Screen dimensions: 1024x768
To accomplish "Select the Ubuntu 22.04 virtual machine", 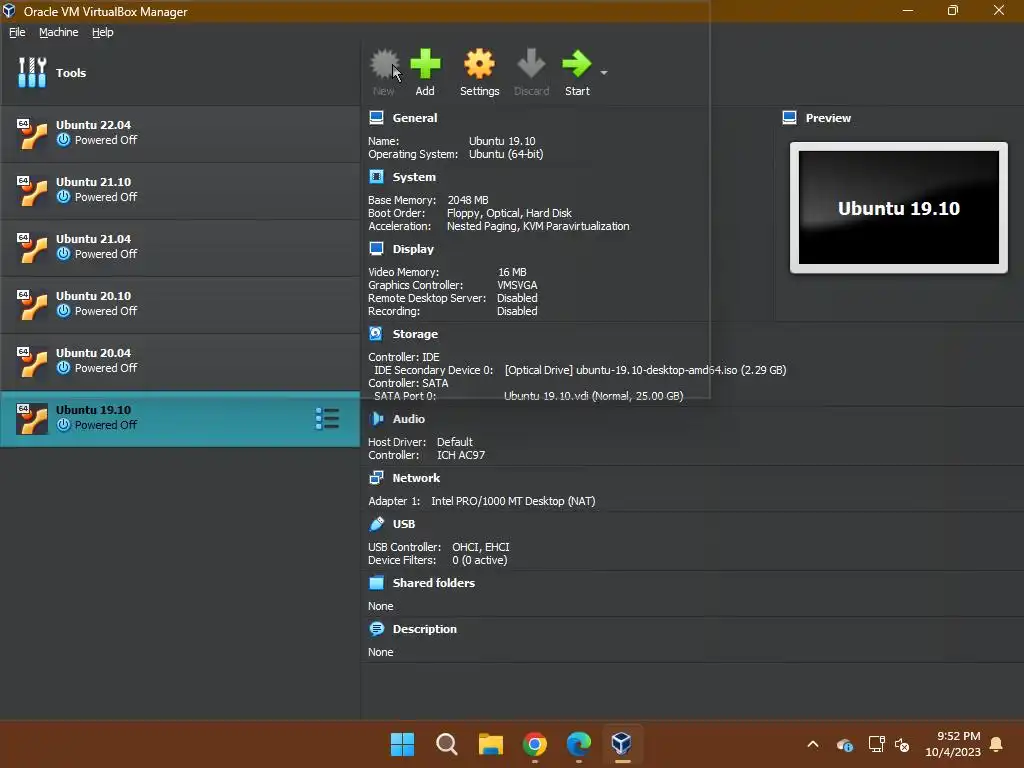I will coord(180,134).
